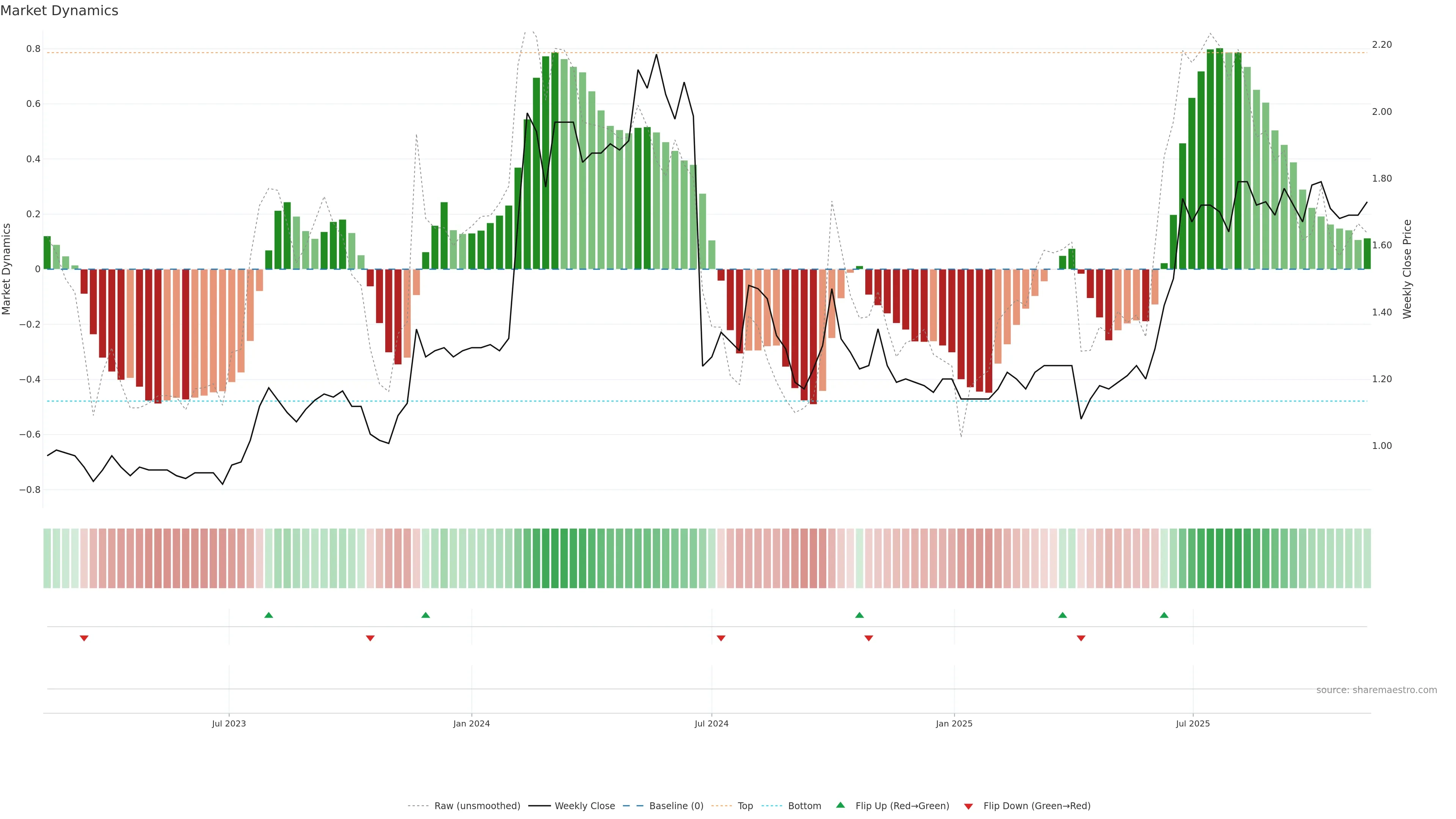Click the source sharemaestro.com text
This screenshot has width=1456, height=819.
click(x=1376, y=690)
